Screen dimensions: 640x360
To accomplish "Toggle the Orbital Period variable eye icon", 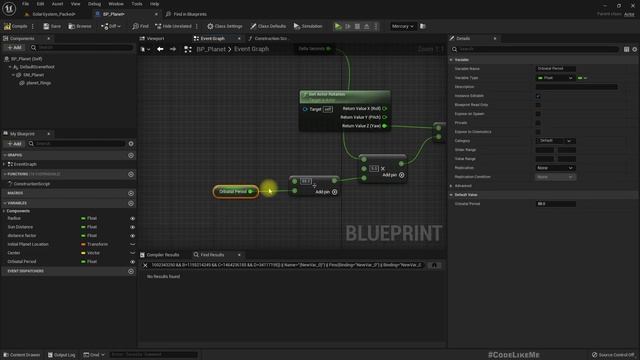I will click(133, 262).
